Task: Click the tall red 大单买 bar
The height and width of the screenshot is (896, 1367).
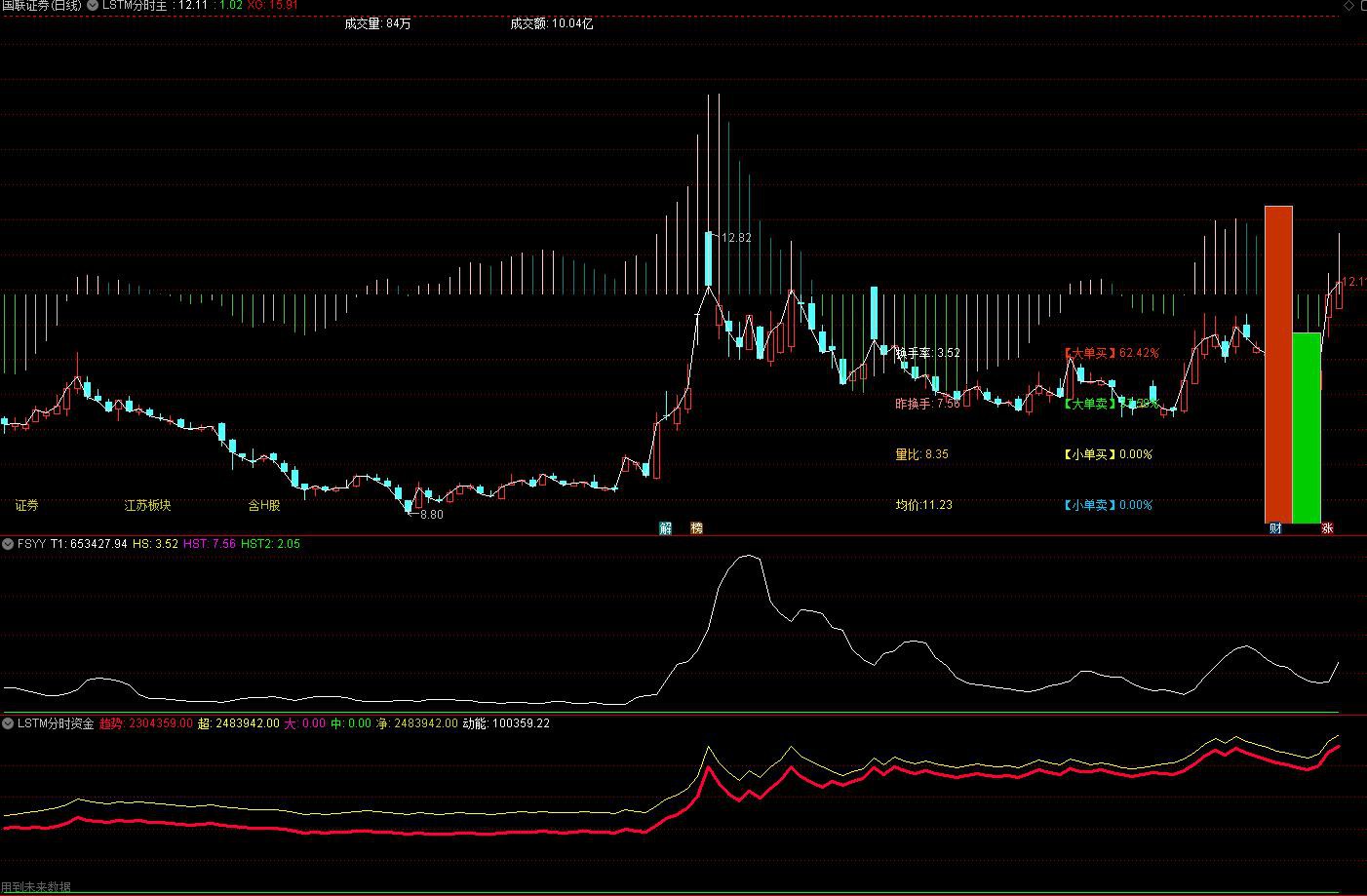Action: [x=1278, y=365]
